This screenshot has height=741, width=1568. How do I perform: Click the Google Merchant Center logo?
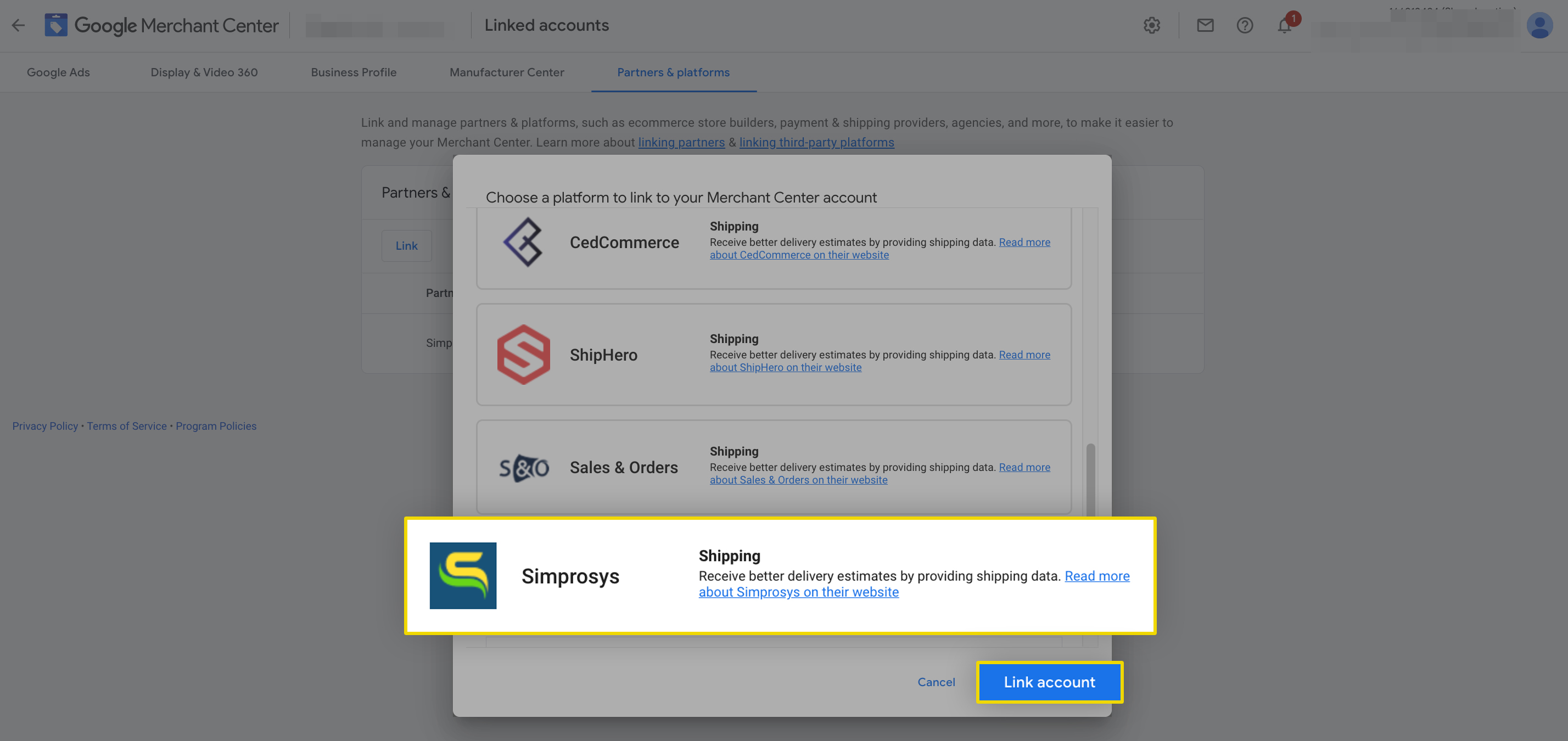[x=161, y=26]
